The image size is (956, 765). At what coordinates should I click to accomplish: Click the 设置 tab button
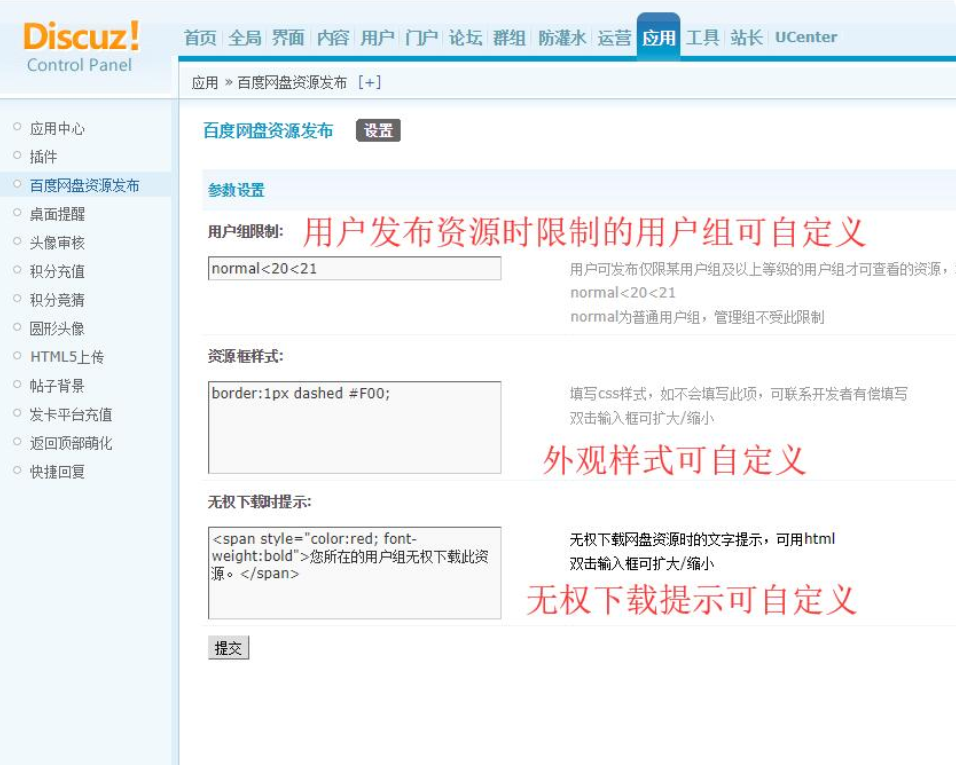(x=378, y=130)
